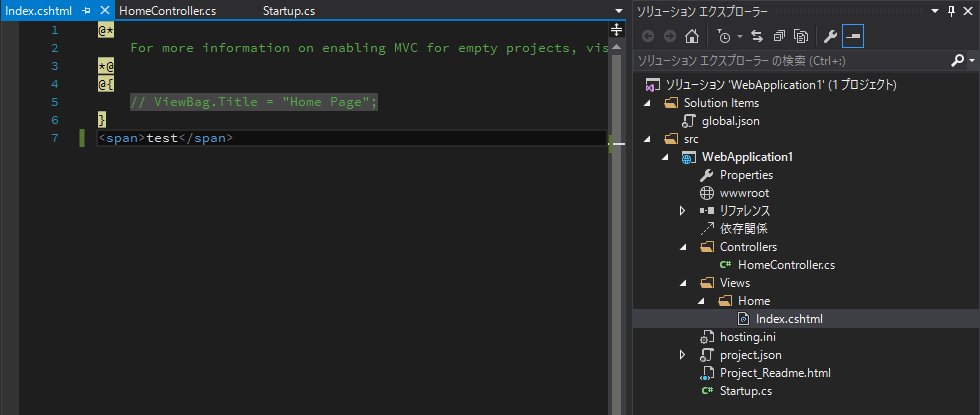Click the wwwroot globe icon
This screenshot has height=415, width=980.
(706, 193)
